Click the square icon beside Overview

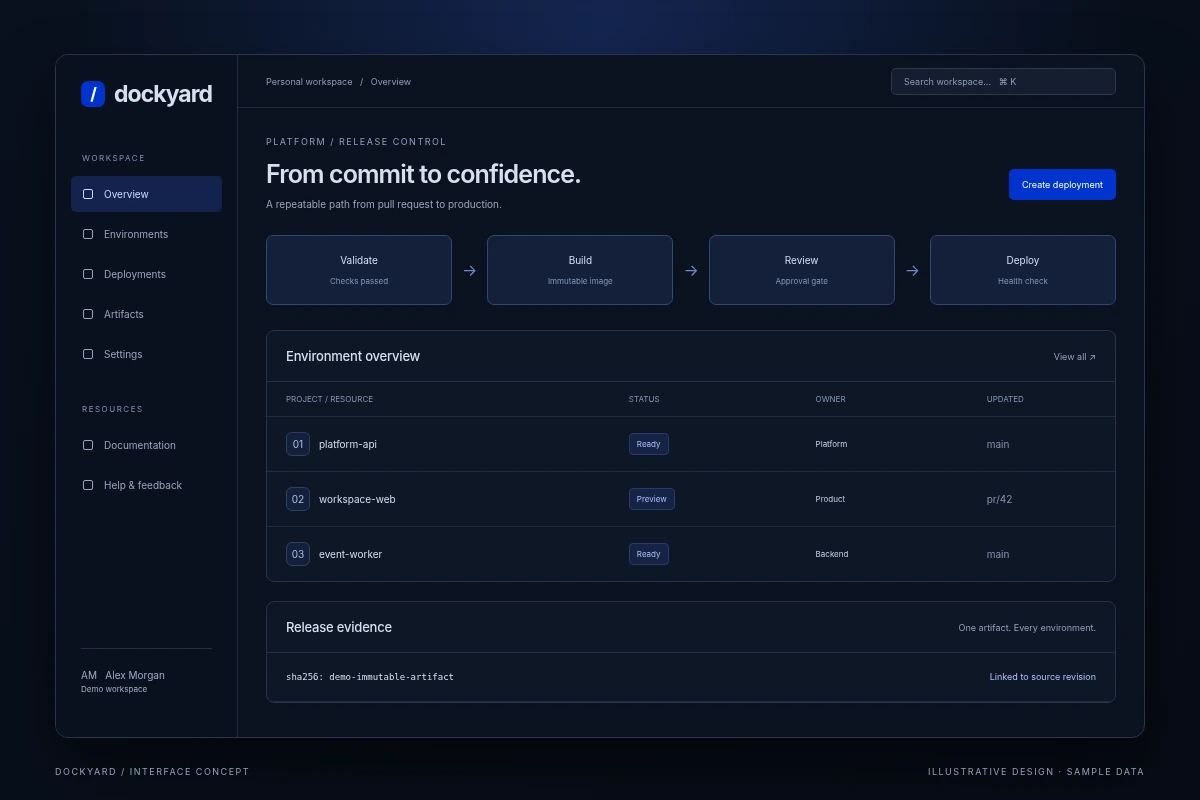[x=88, y=194]
